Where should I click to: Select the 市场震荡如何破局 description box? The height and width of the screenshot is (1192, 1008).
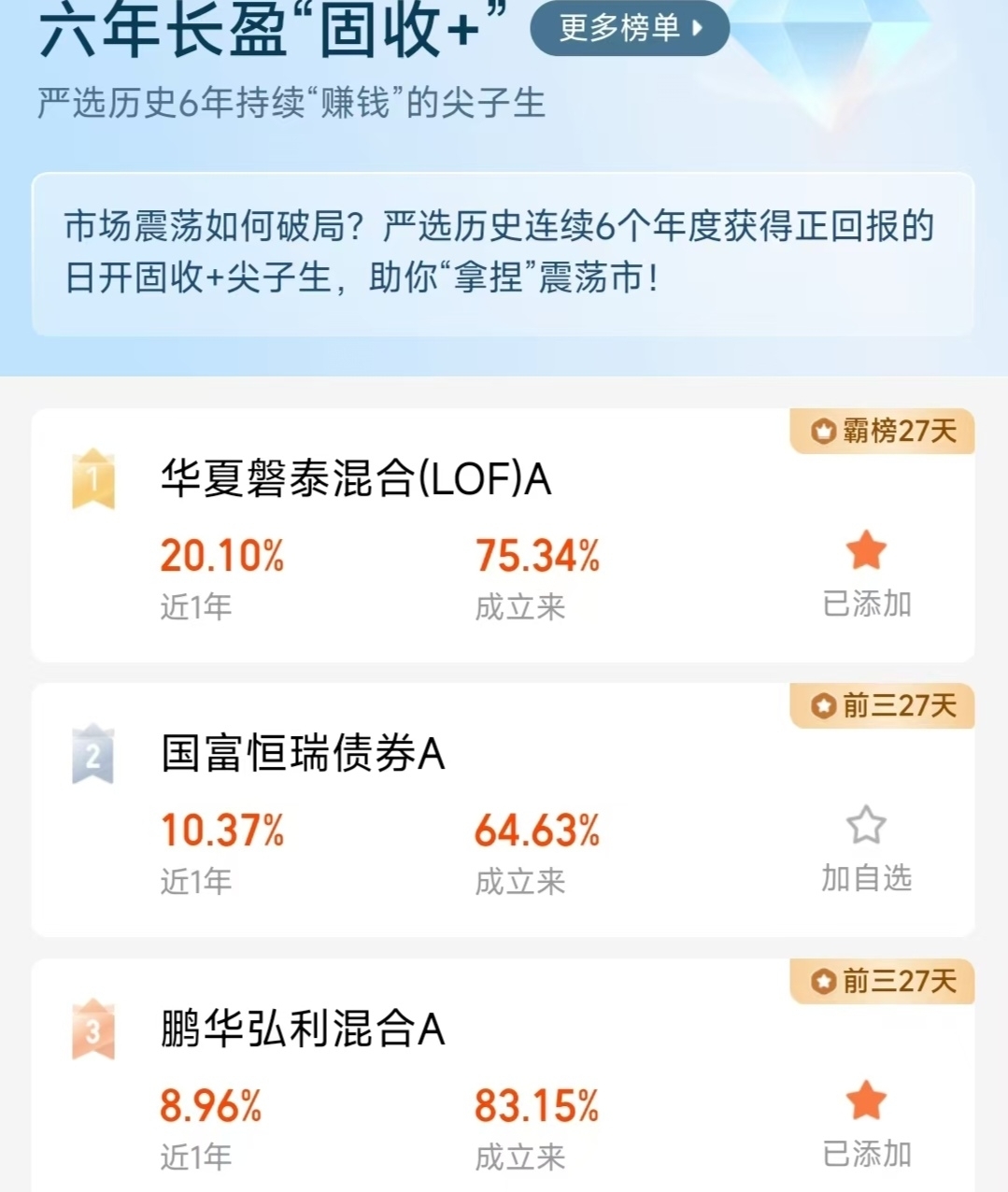click(x=503, y=254)
